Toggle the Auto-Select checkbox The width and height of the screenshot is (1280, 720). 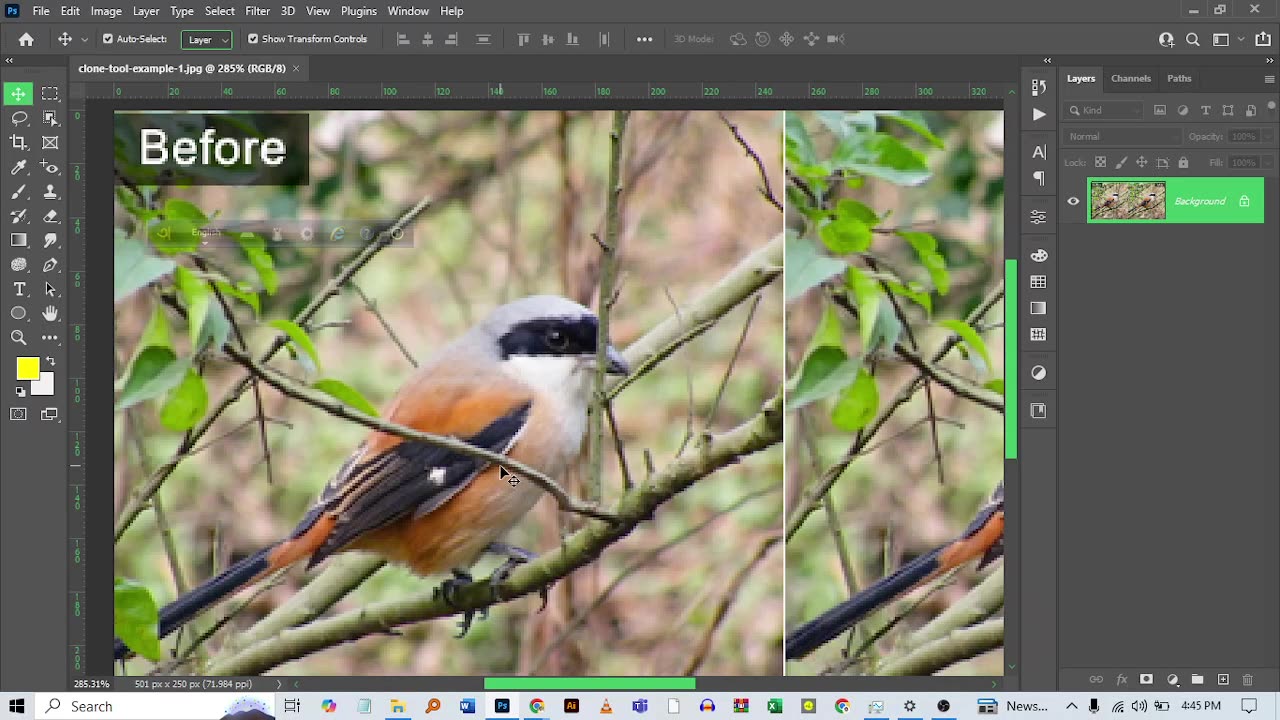point(108,39)
